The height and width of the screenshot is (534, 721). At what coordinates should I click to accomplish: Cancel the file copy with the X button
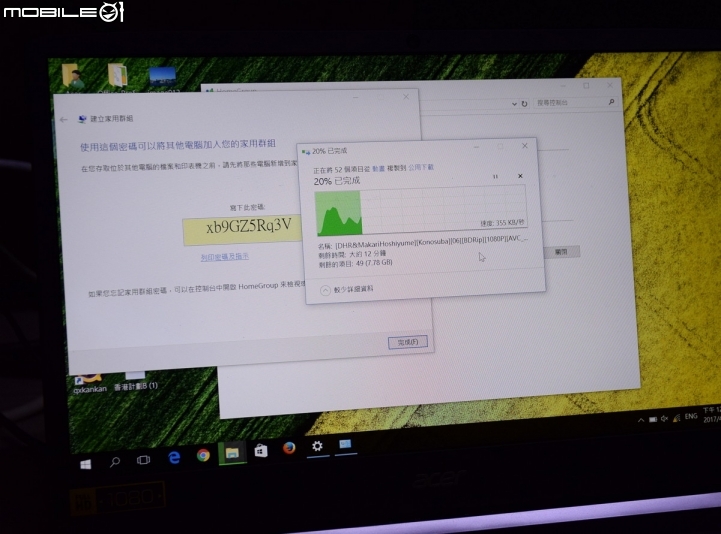(520, 176)
